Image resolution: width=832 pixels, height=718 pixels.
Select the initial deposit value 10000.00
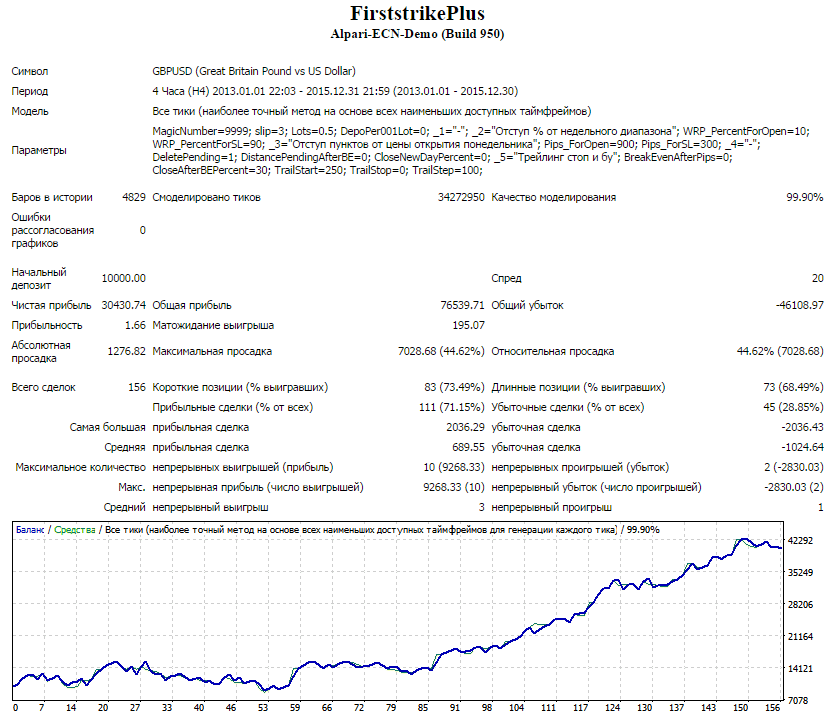(x=124, y=278)
